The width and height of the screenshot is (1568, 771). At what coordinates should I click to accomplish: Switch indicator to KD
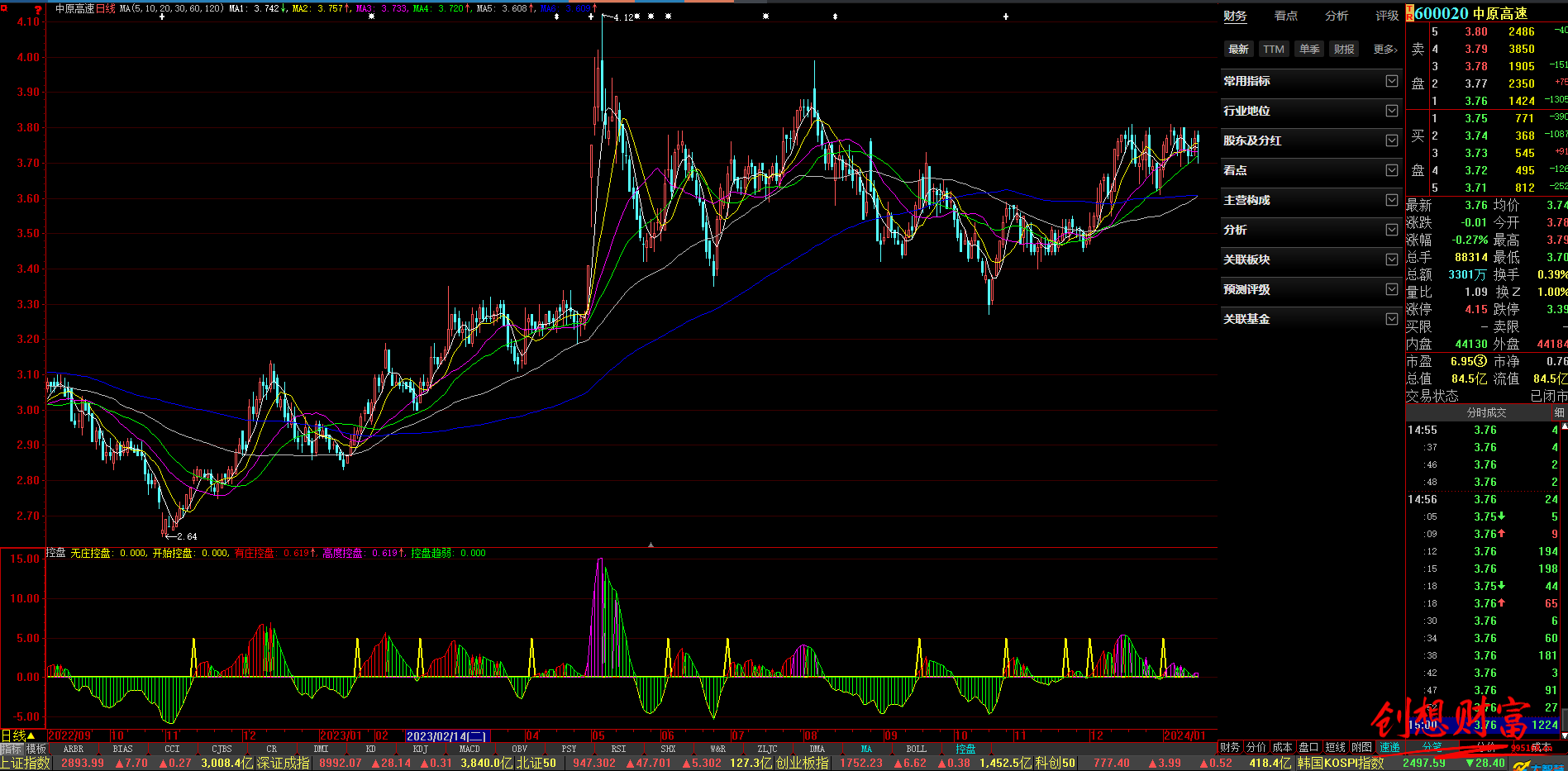(370, 749)
